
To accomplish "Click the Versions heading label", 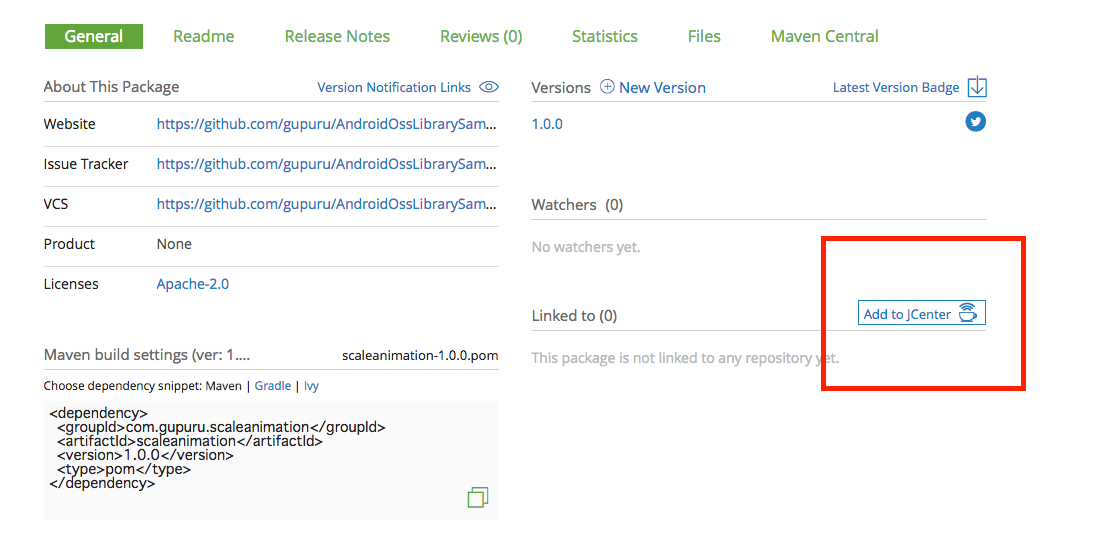I will coord(561,87).
